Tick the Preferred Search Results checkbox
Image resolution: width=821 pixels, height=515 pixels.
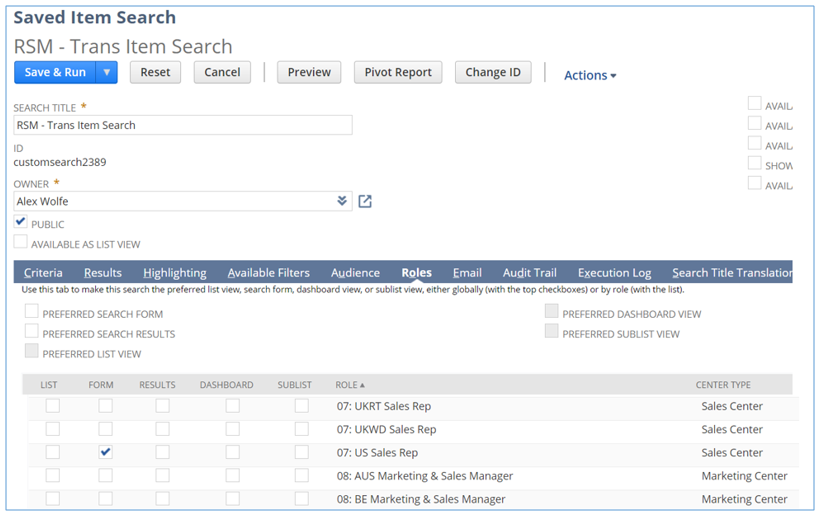[32, 333]
